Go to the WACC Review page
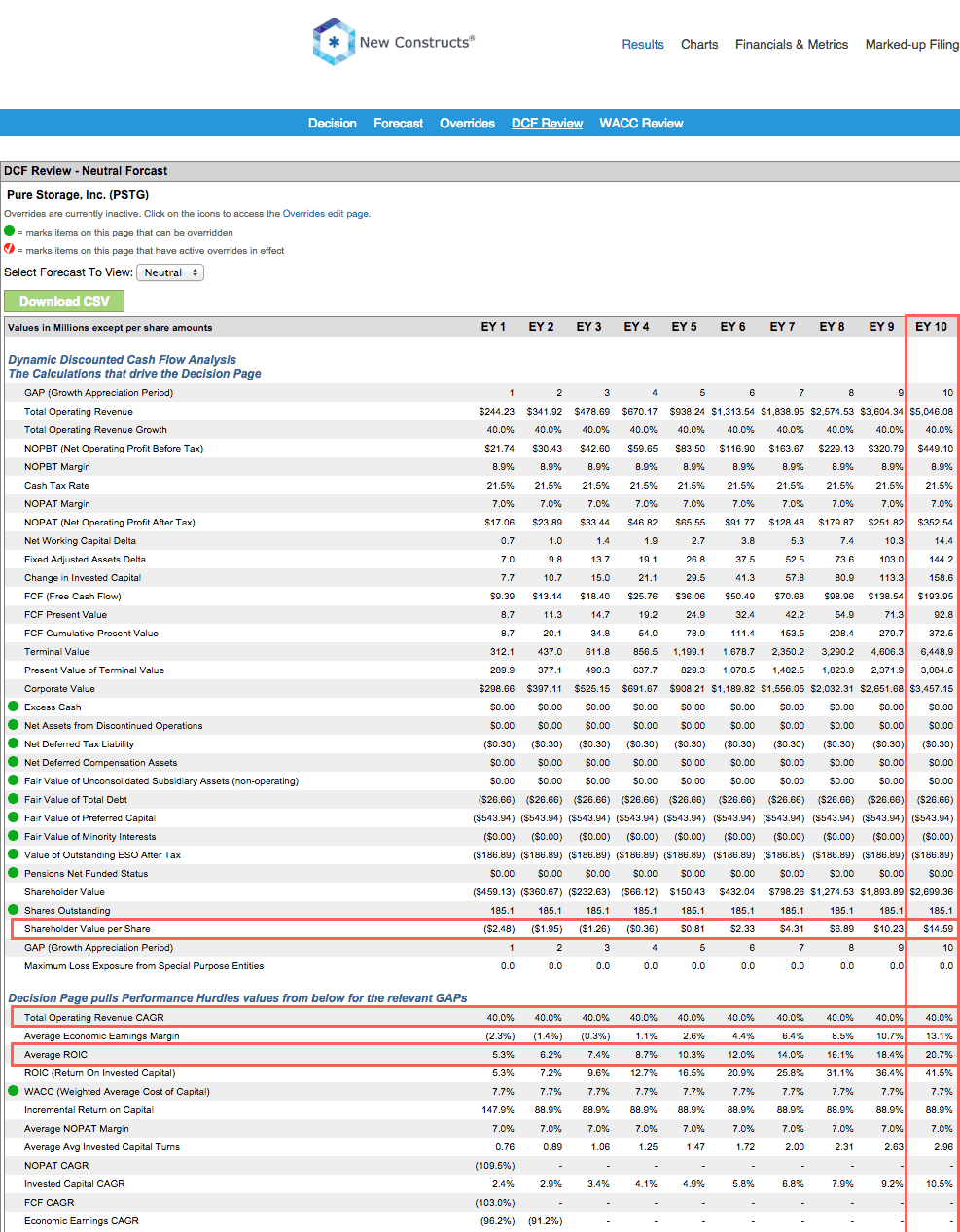 pyautogui.click(x=642, y=123)
